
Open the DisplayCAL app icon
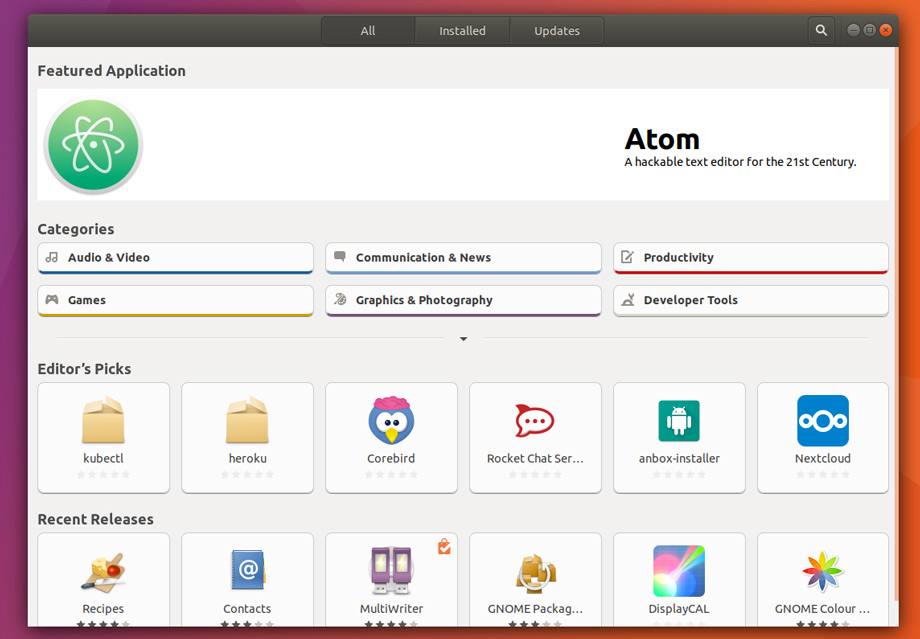point(679,571)
